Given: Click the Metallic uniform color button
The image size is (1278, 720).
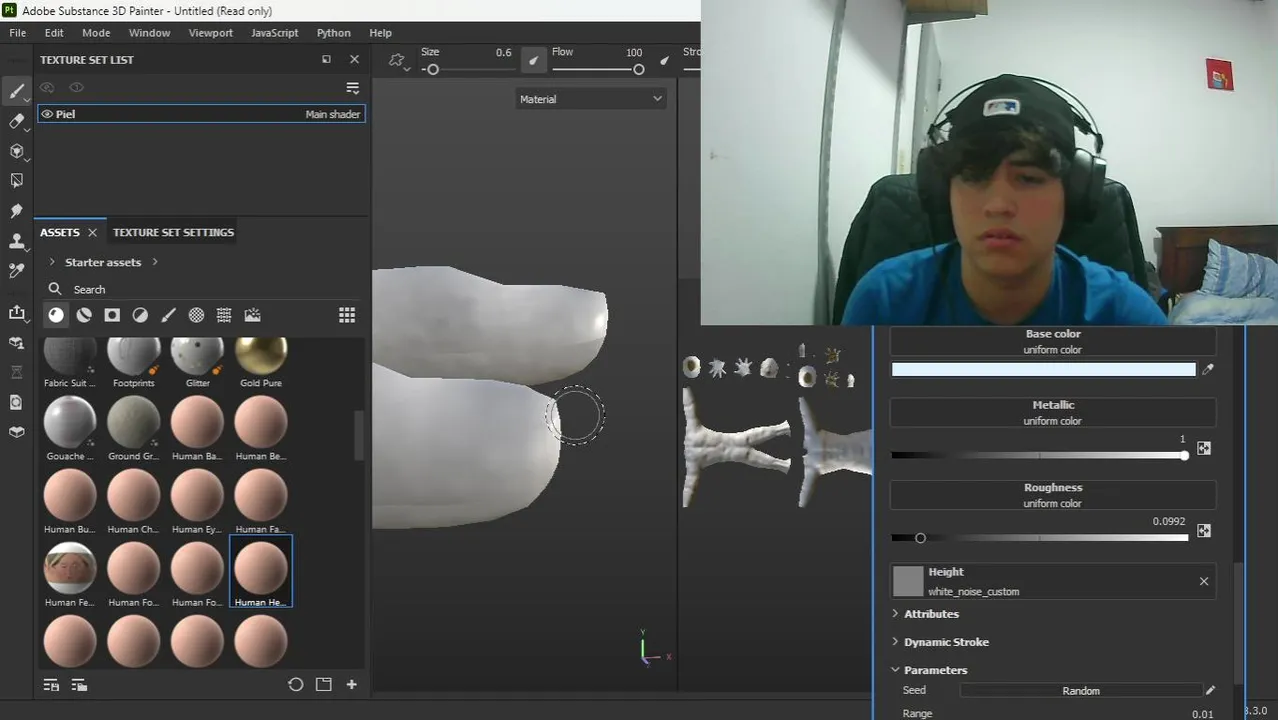Looking at the screenshot, I should (x=1053, y=413).
